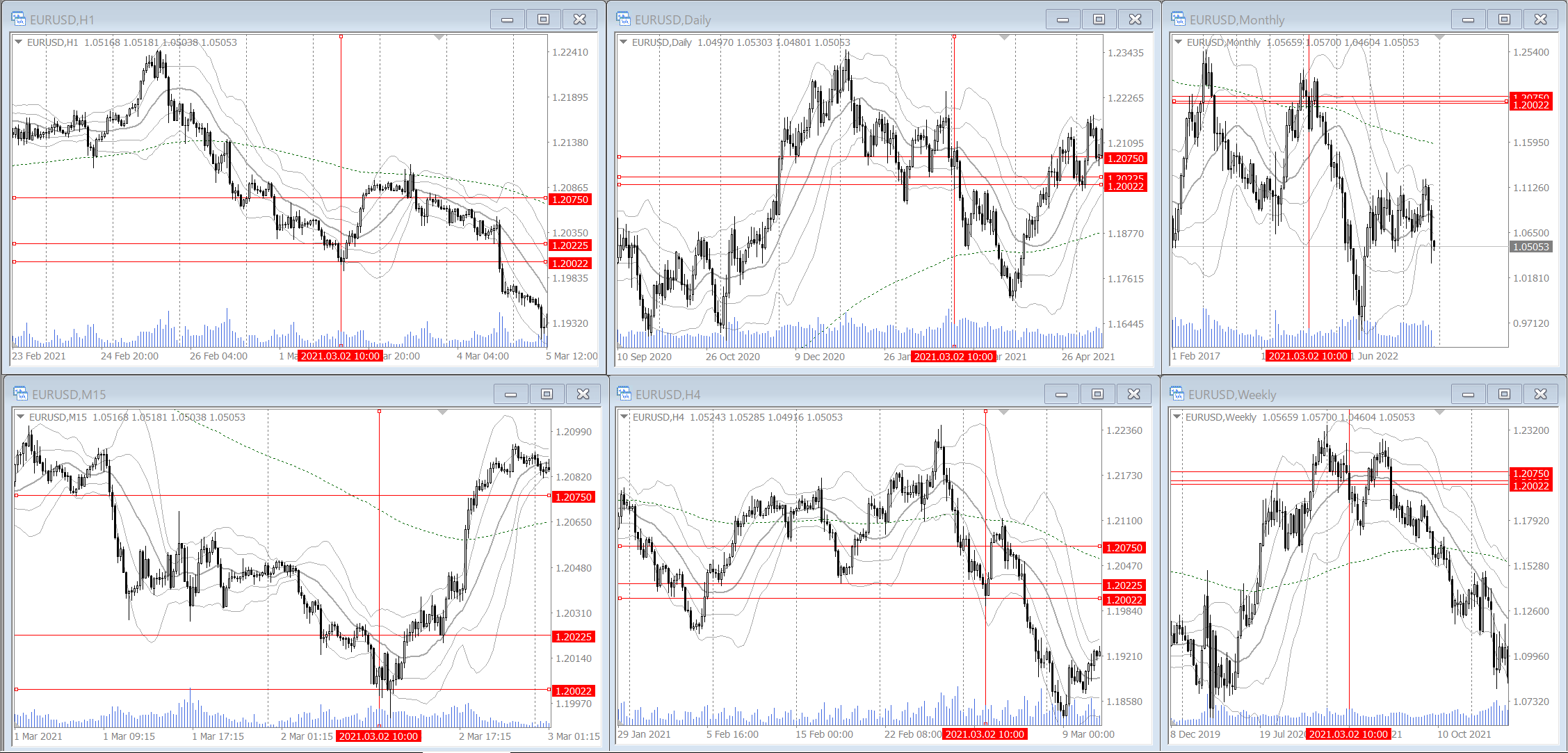The image size is (1568, 753).
Task: Select the 1.20750 price label in H1 chart
Action: pos(570,200)
